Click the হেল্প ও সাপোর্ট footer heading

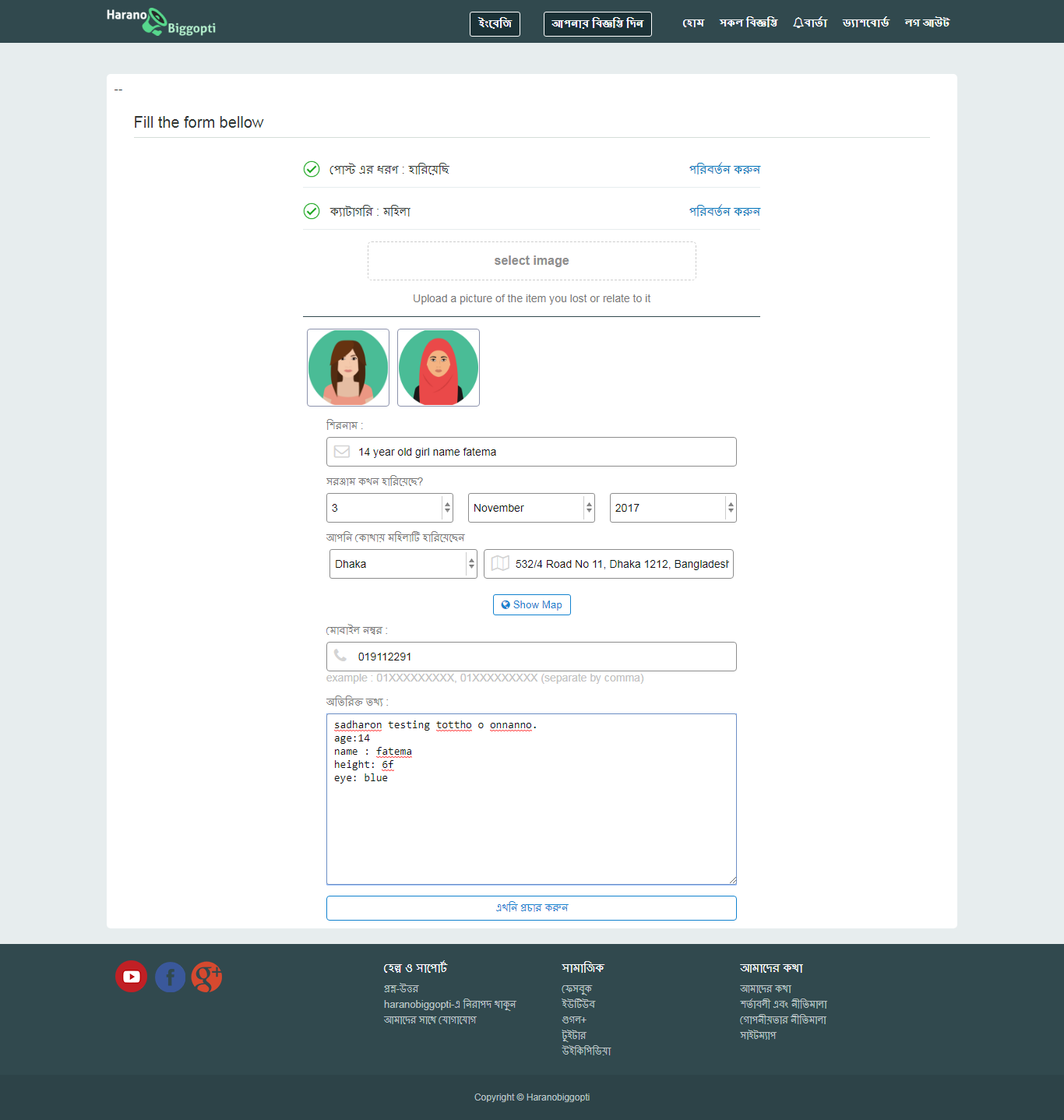(415, 967)
